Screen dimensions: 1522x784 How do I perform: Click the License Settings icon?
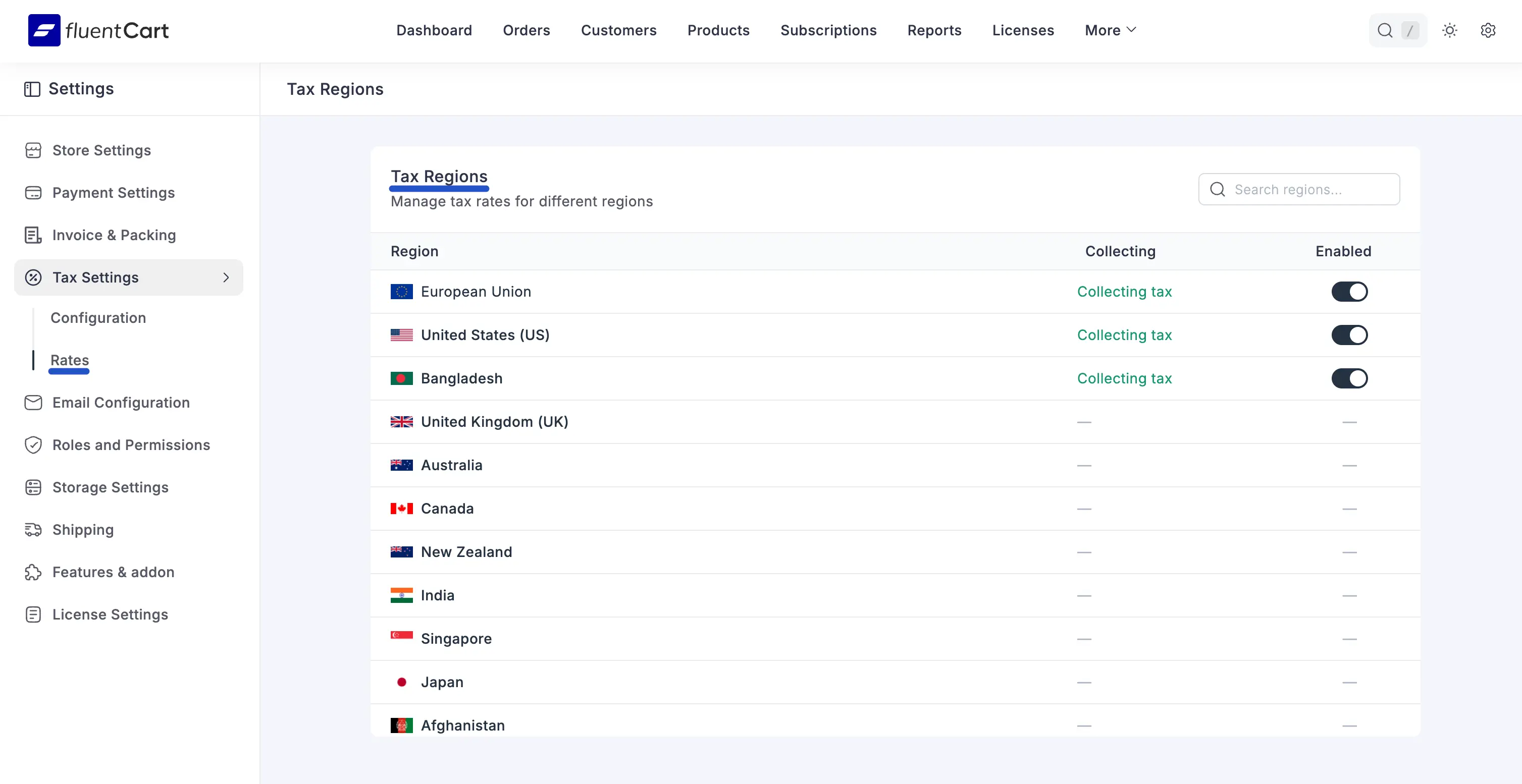33,614
